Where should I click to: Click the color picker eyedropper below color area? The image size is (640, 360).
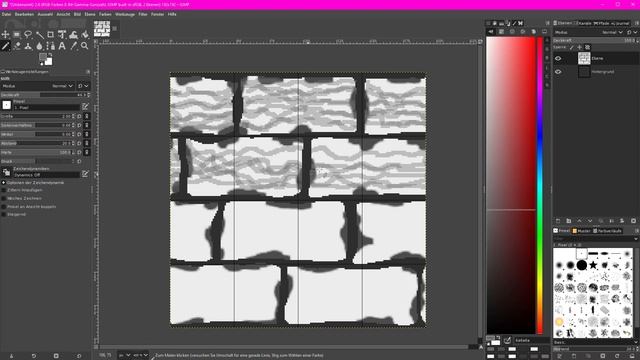pyautogui.click(x=507, y=340)
